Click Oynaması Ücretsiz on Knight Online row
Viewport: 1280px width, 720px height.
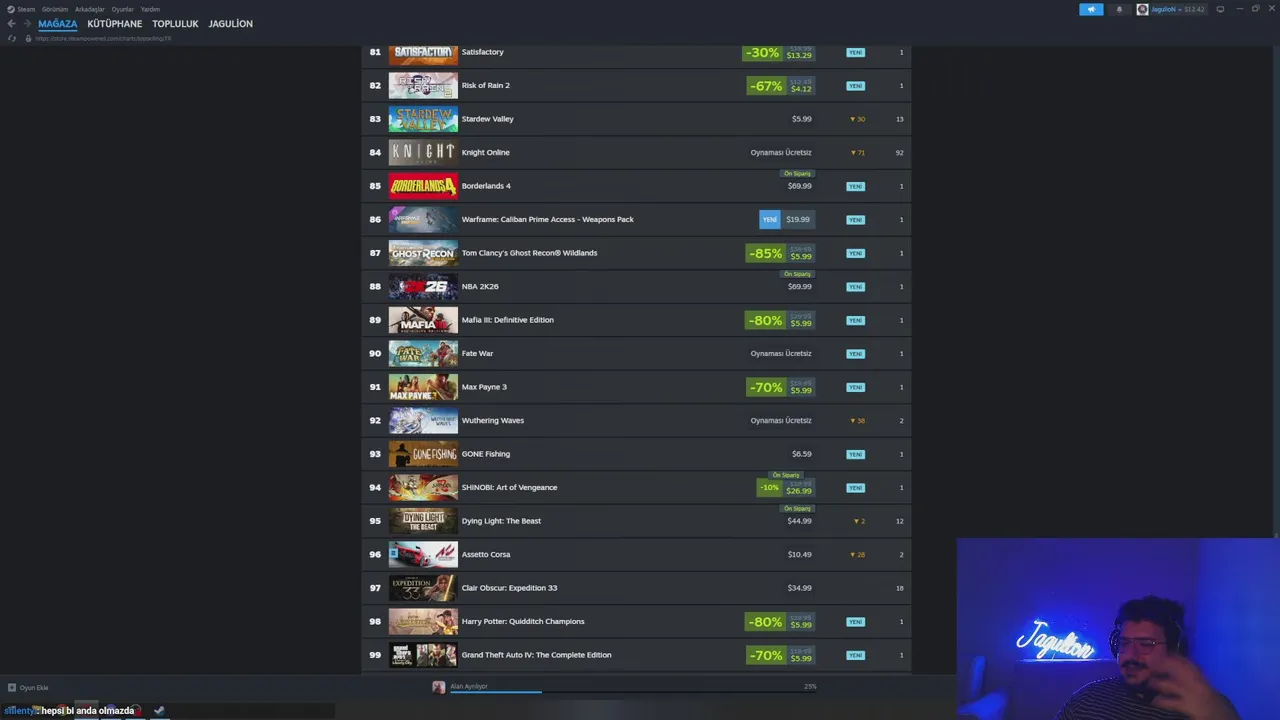(781, 152)
